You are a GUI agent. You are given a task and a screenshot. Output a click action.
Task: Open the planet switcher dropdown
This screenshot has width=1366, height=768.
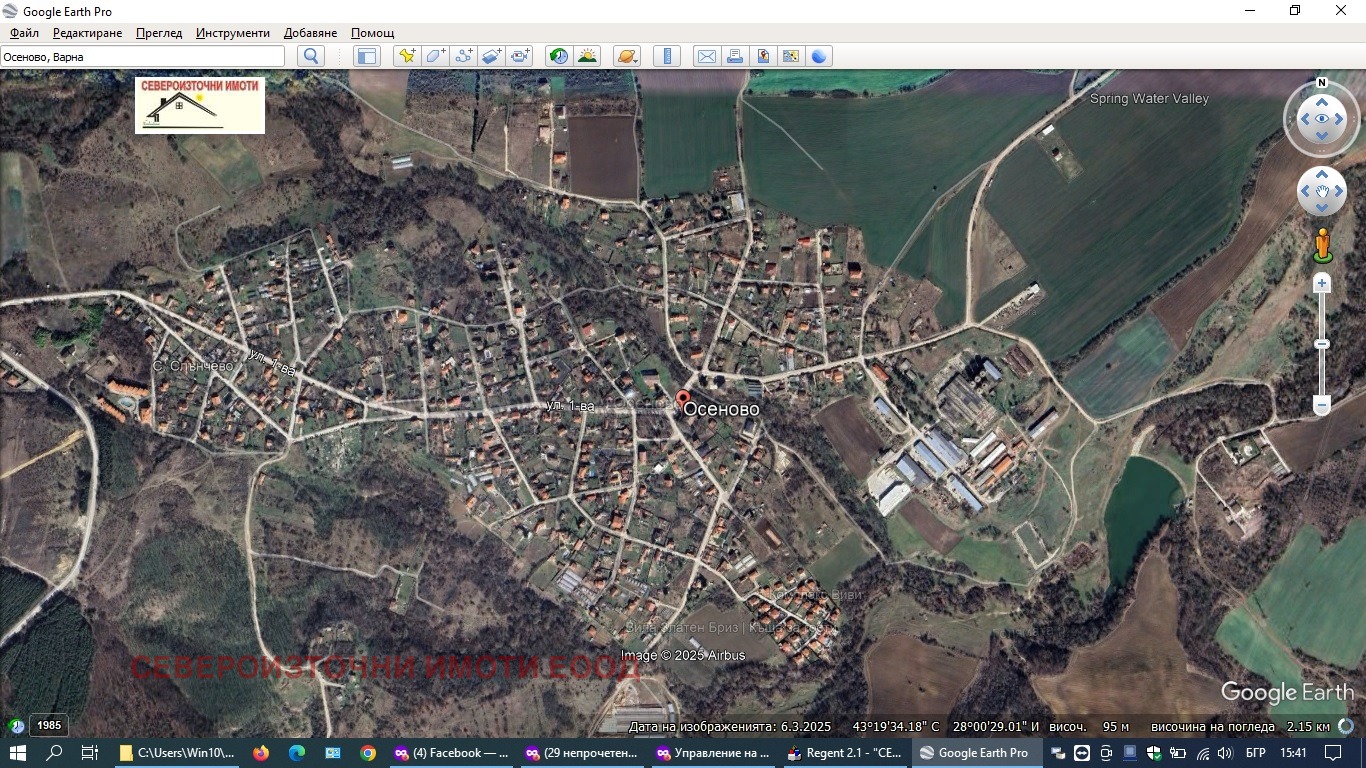[626, 57]
